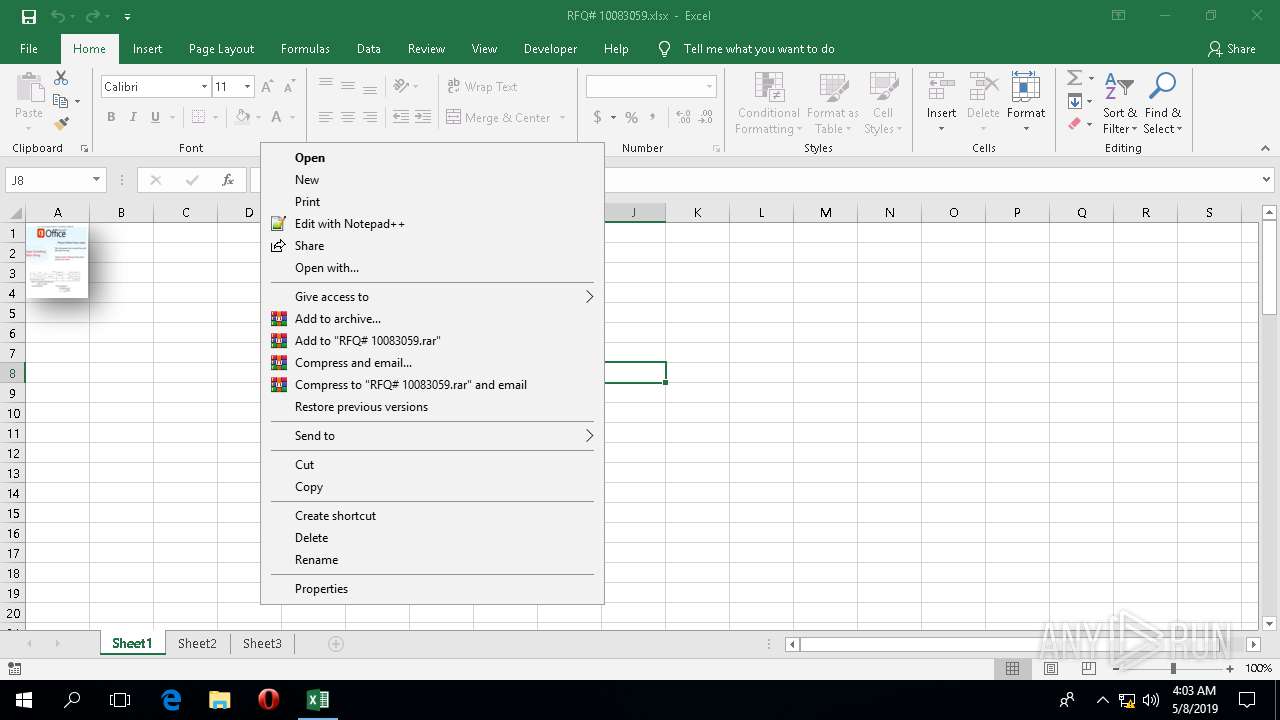Click Merge & Center button
This screenshot has width=1280, height=720.
click(x=498, y=117)
